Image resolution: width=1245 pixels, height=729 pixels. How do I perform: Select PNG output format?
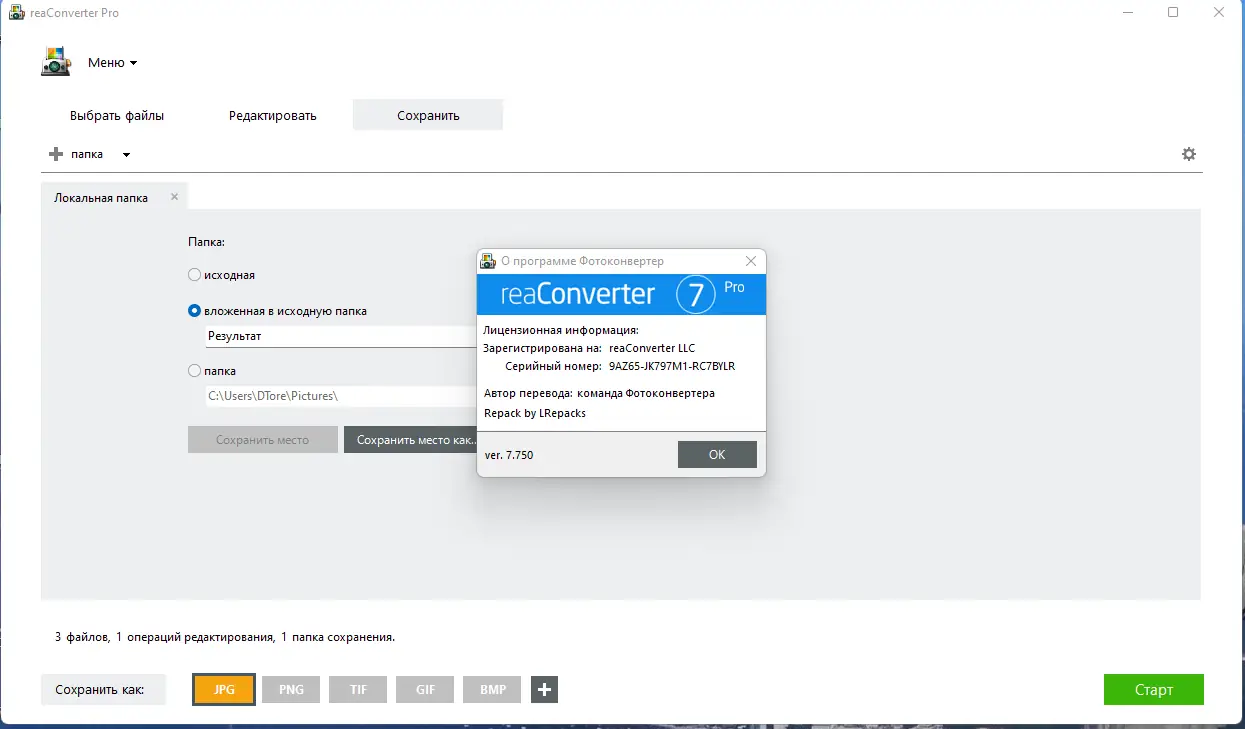pos(291,690)
